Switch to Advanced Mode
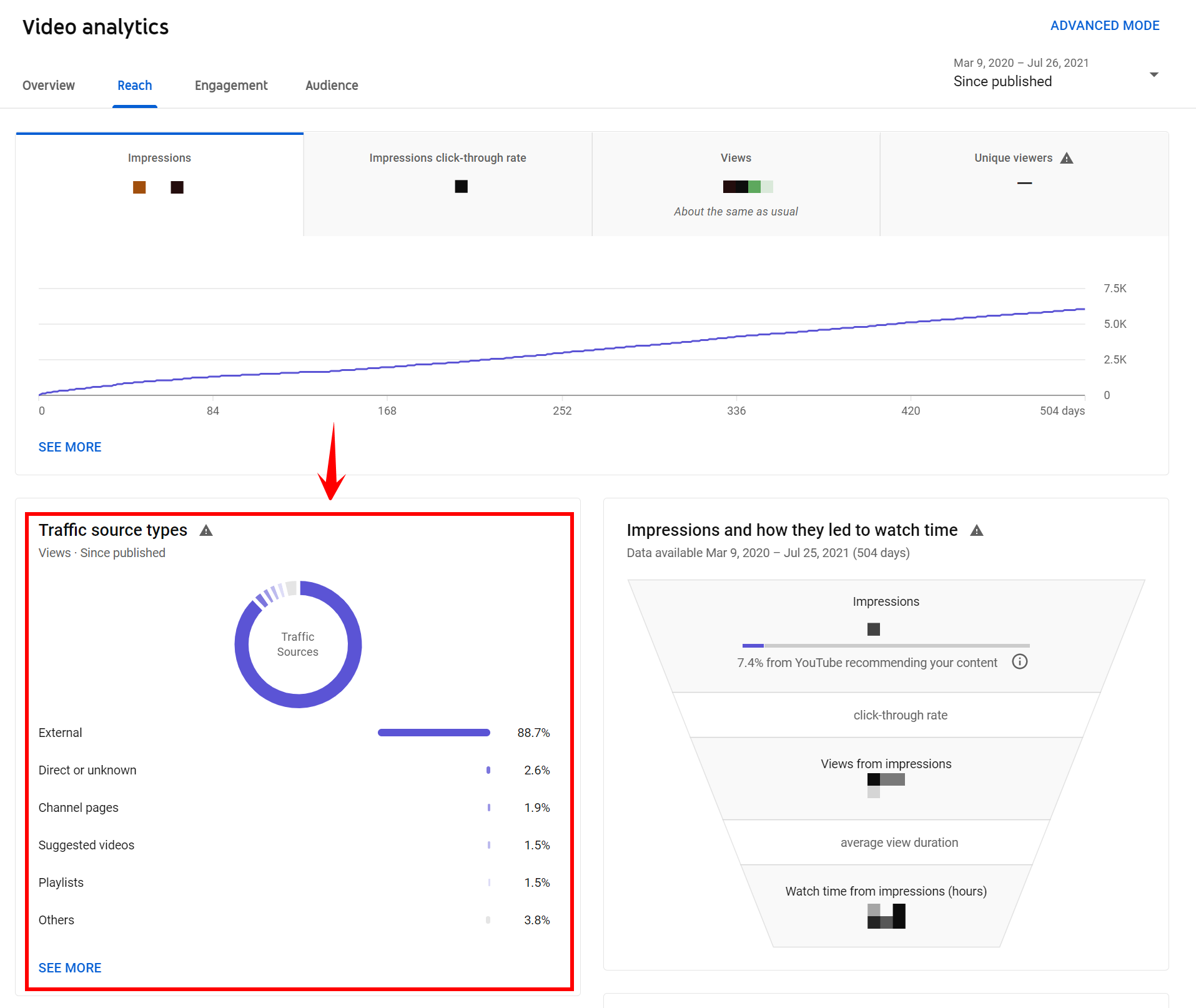This screenshot has width=1196, height=1008. (1104, 26)
